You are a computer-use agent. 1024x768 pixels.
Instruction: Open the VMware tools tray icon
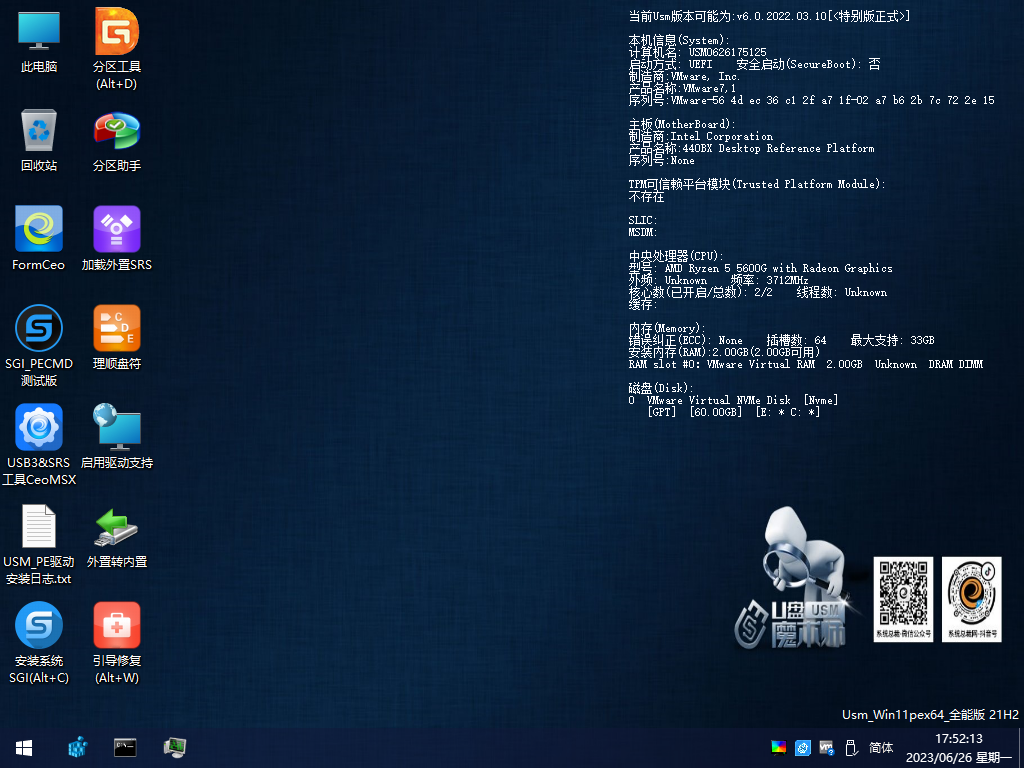(x=826, y=748)
